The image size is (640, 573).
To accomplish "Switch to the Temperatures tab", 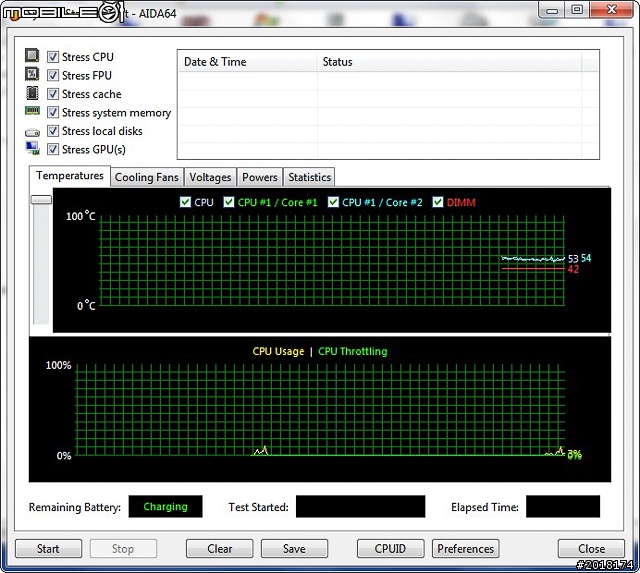I will point(70,176).
